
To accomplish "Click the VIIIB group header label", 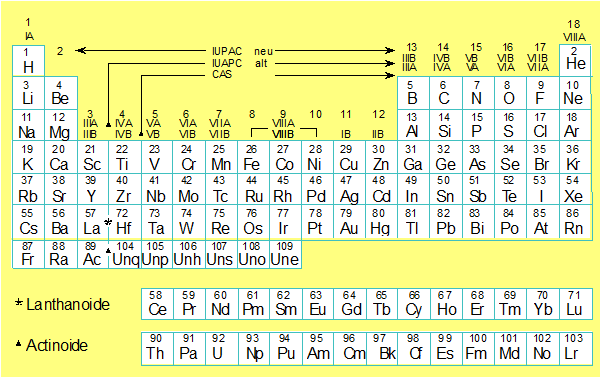I will pyautogui.click(x=283, y=134).
